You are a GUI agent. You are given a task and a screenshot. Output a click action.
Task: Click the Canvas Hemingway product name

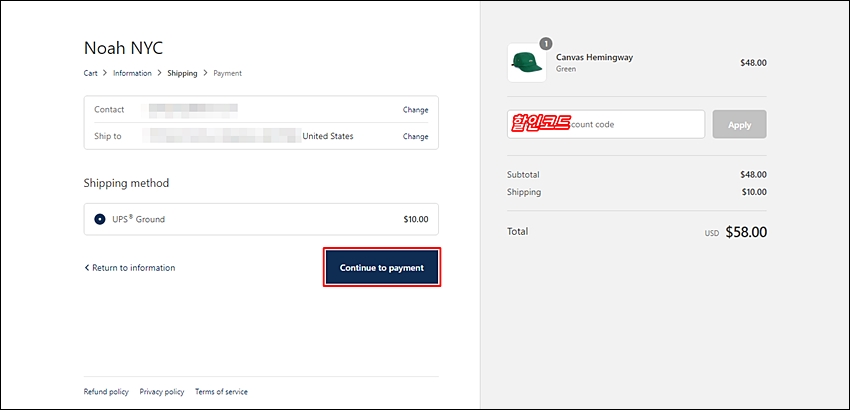(x=594, y=57)
